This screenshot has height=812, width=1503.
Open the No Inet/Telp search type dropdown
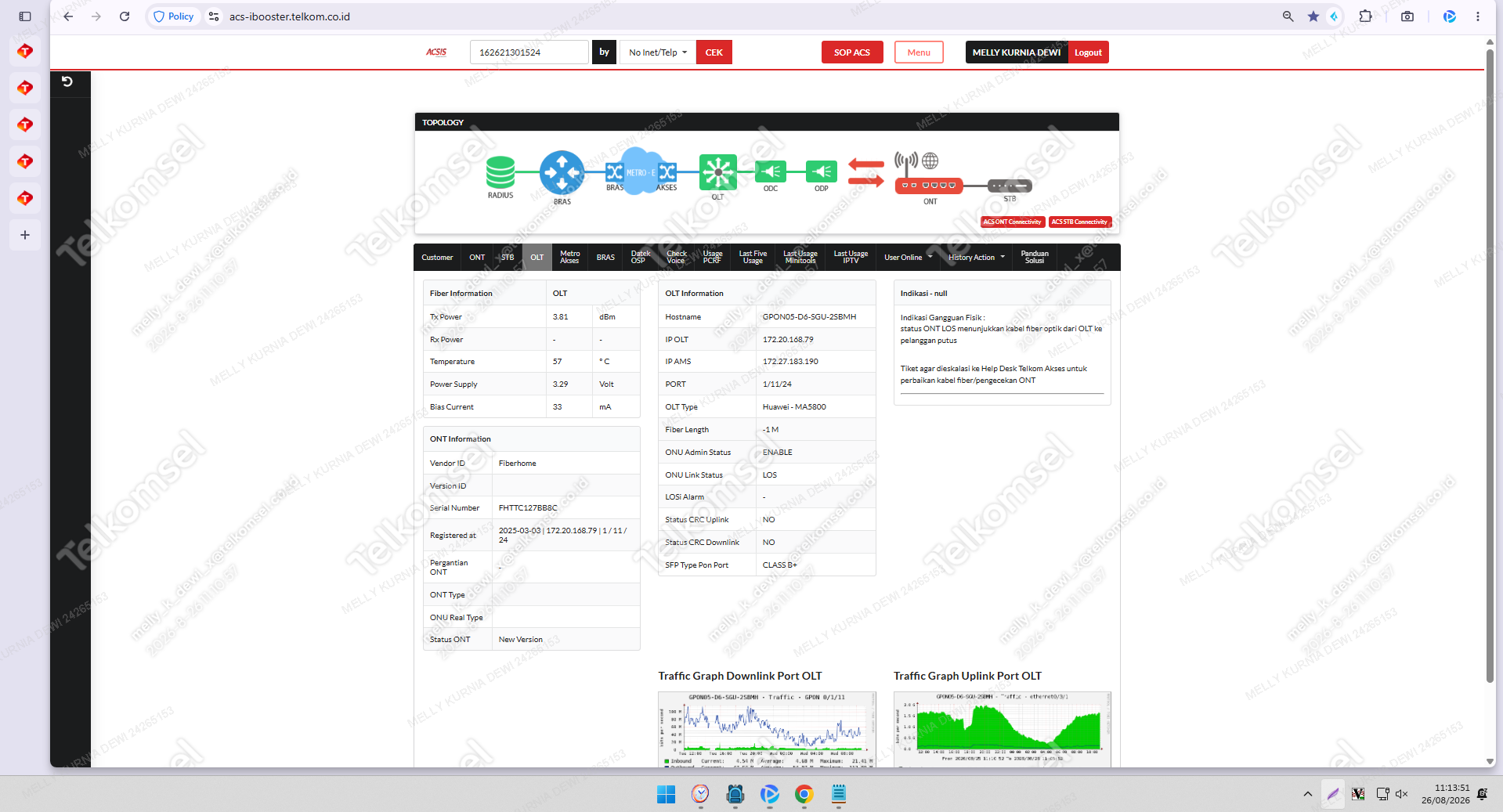657,52
